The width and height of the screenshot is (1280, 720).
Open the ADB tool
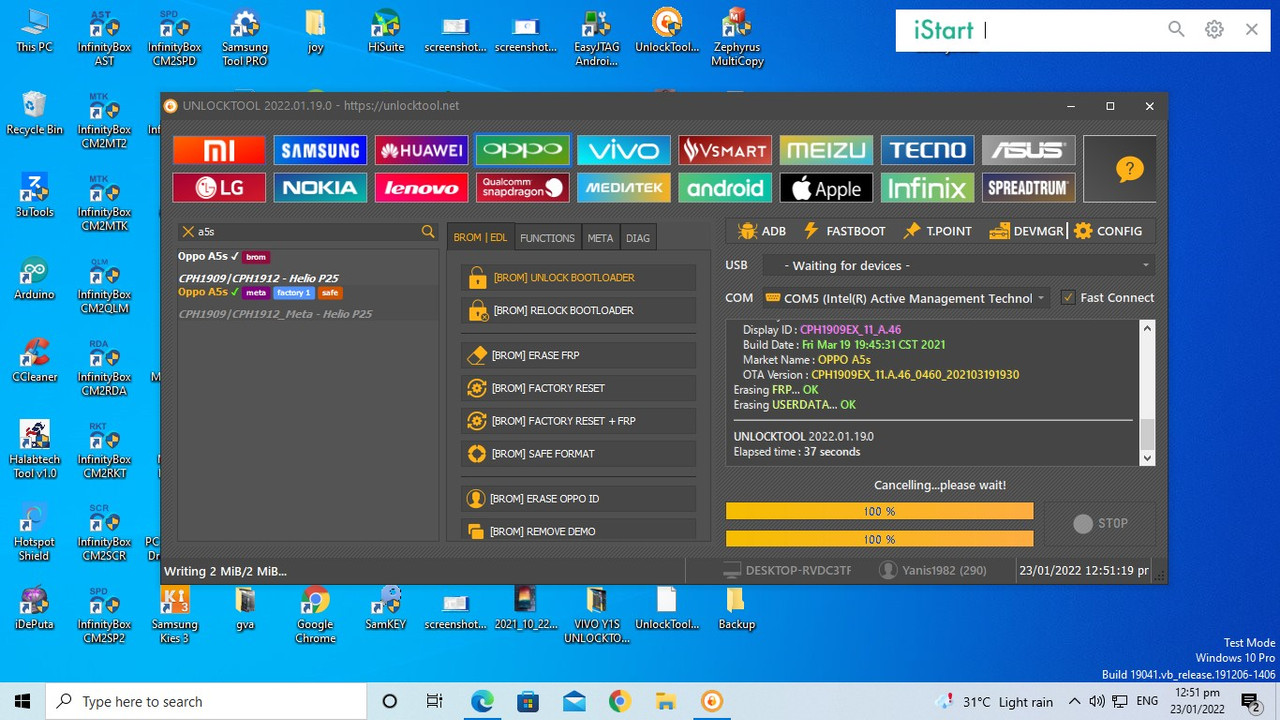(x=761, y=231)
